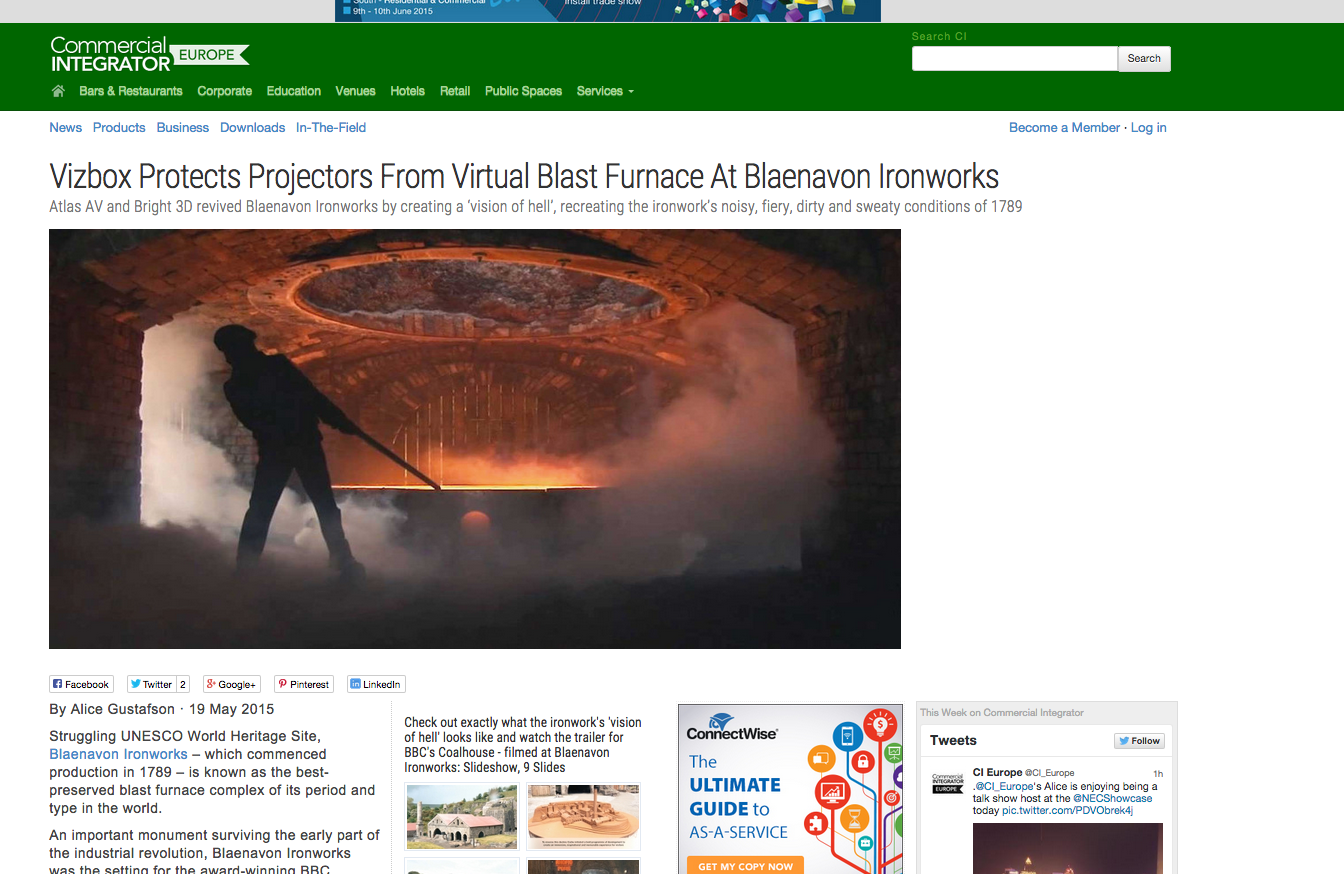Click author line 'By Alice Gustafson'
The height and width of the screenshot is (874, 1344).
coord(112,710)
